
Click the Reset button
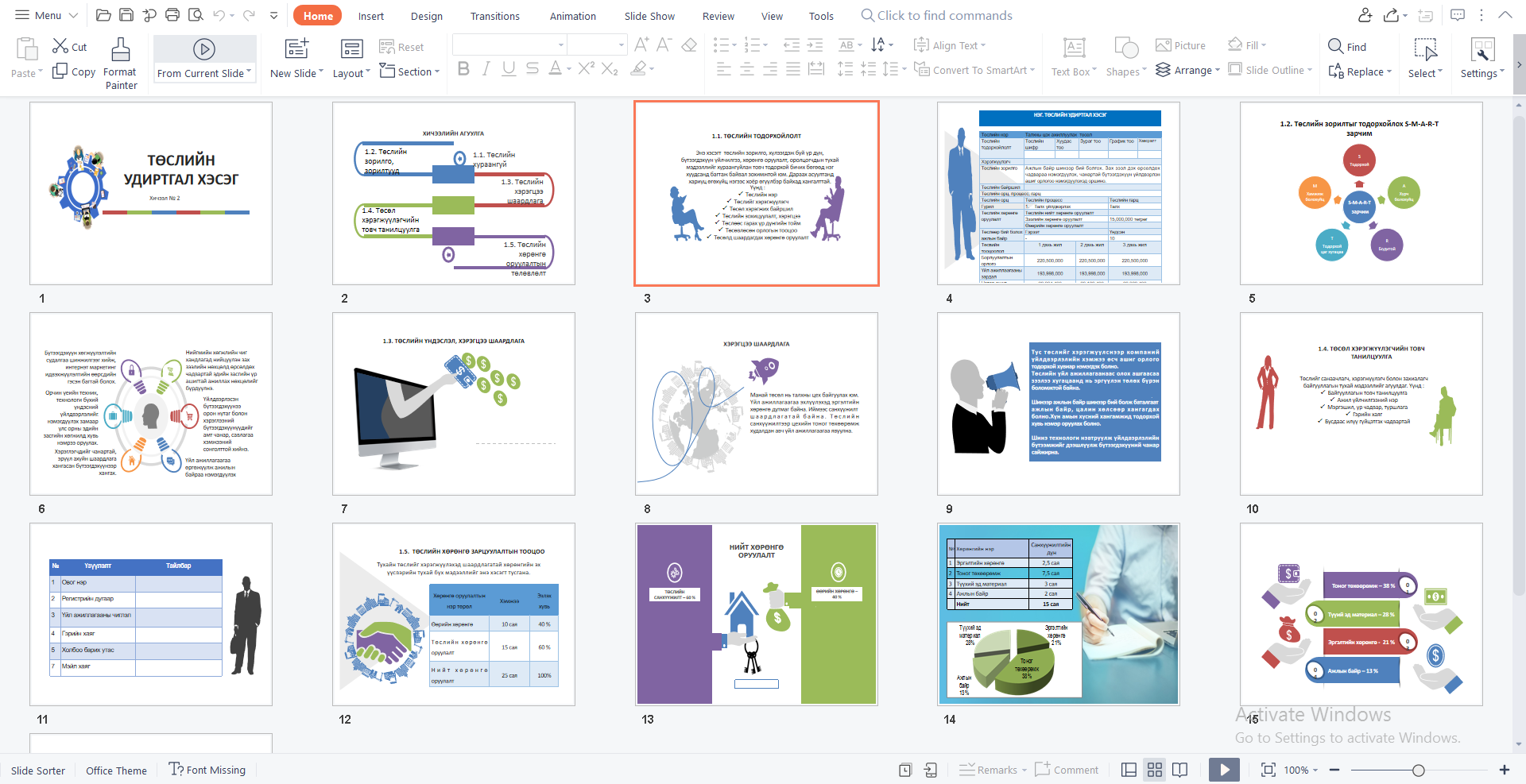[x=401, y=47]
